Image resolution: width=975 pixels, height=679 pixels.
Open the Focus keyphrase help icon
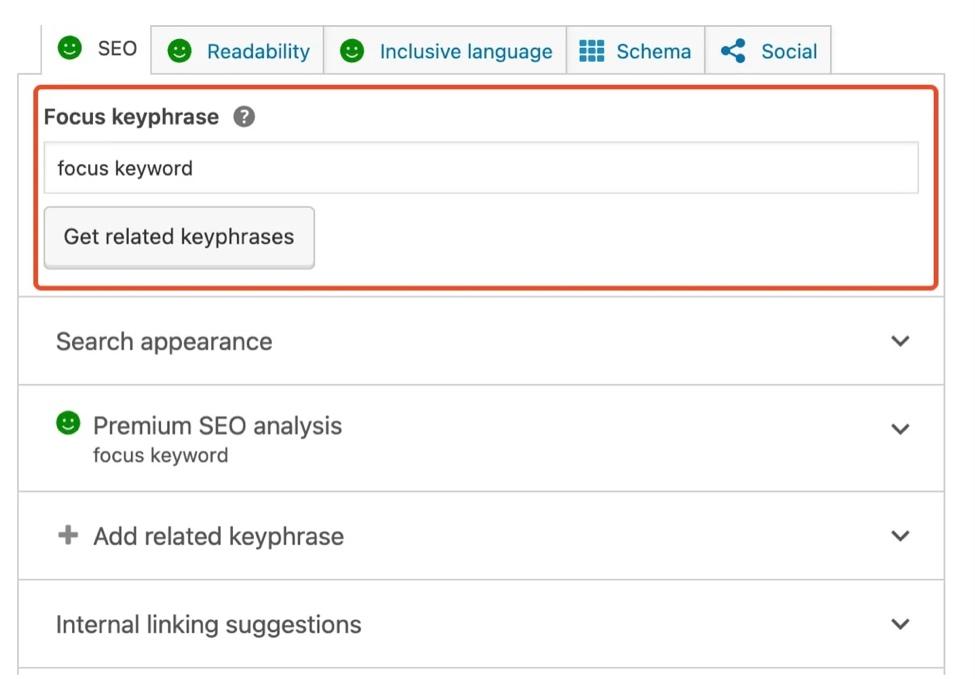[244, 117]
